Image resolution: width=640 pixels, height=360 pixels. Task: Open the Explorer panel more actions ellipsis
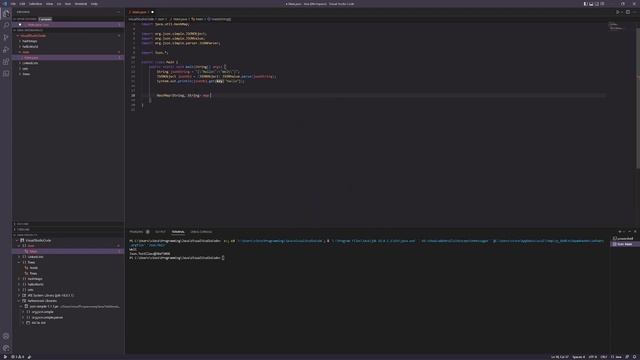click(119, 12)
